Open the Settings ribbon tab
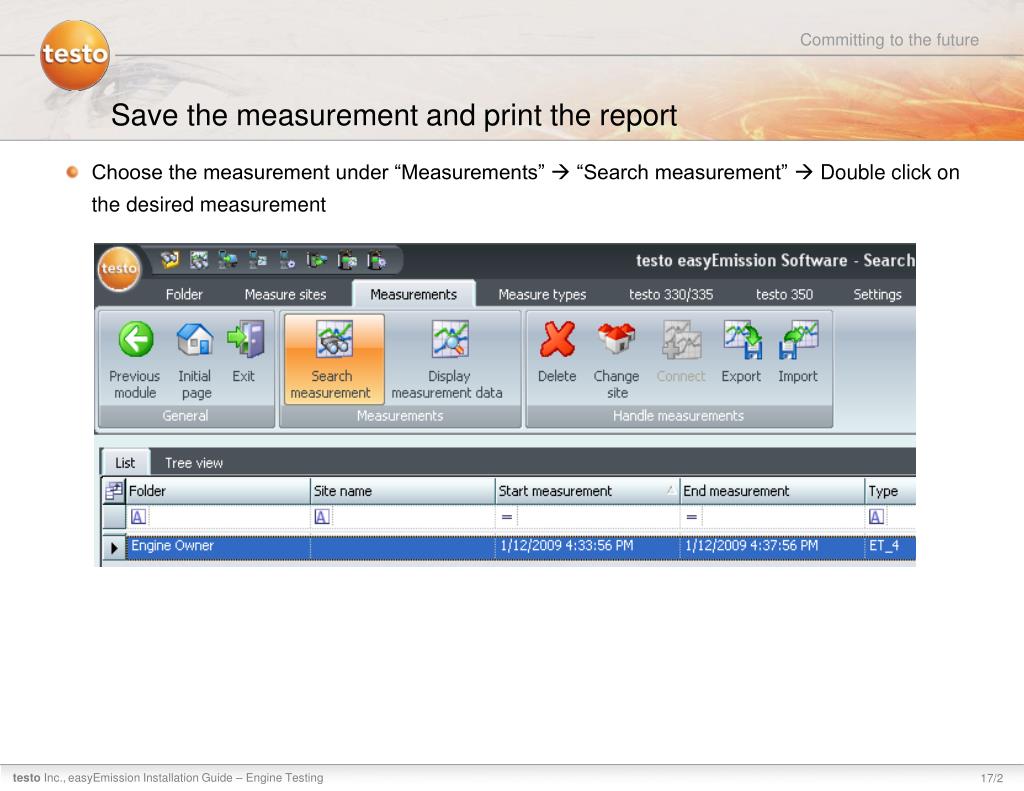This screenshot has width=1024, height=791. tap(877, 295)
